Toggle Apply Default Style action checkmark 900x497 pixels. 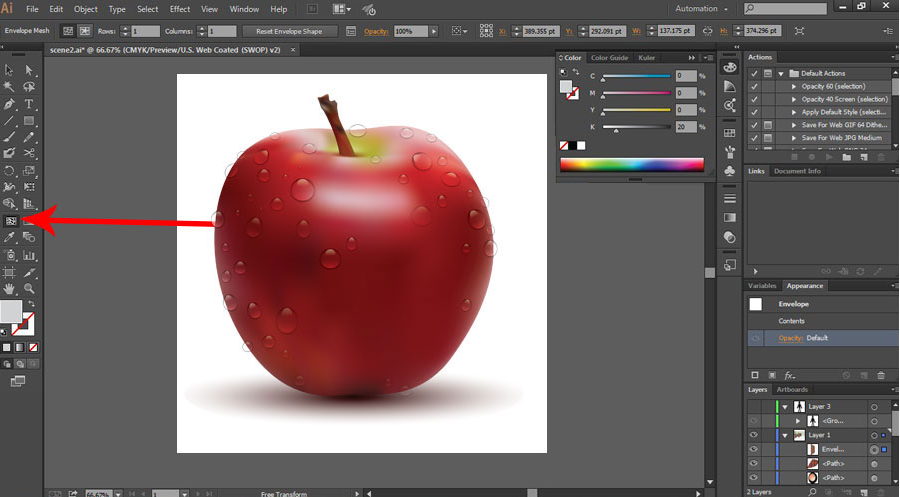(x=754, y=112)
